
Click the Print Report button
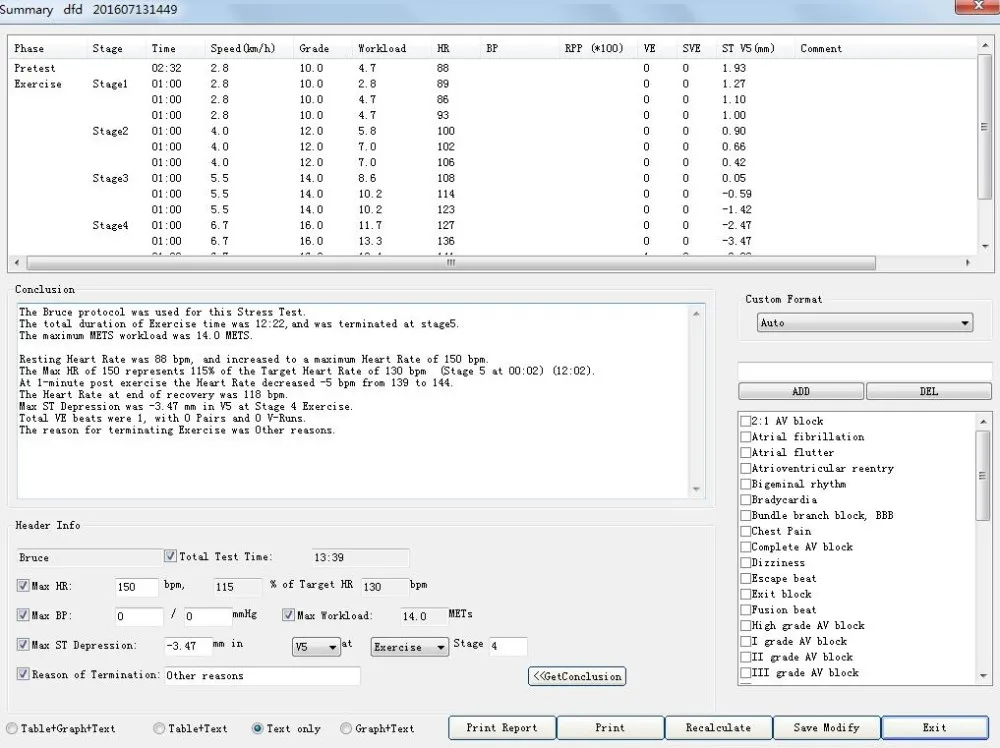501,728
